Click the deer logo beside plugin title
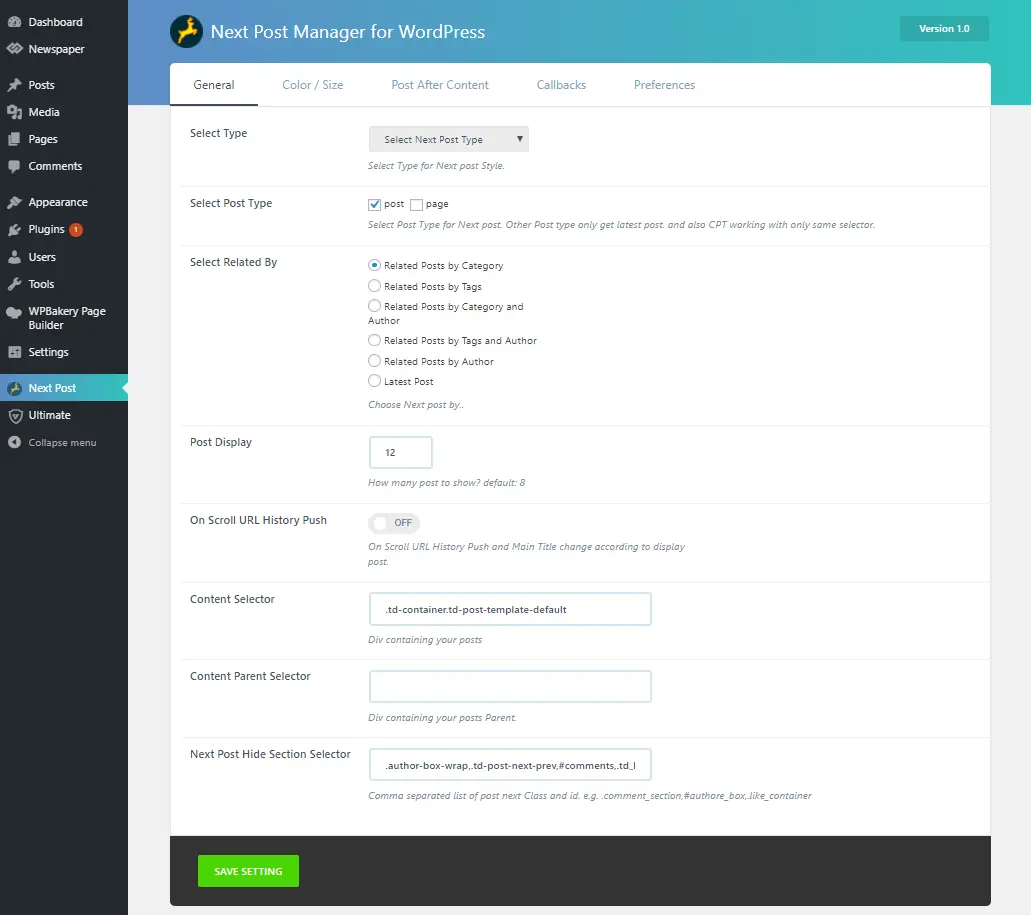 [186, 32]
